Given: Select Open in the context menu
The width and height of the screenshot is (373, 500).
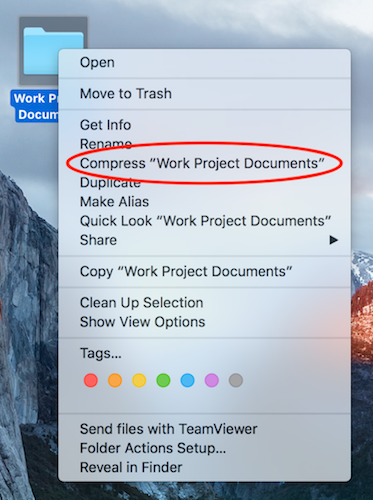Looking at the screenshot, I should pos(204,63).
